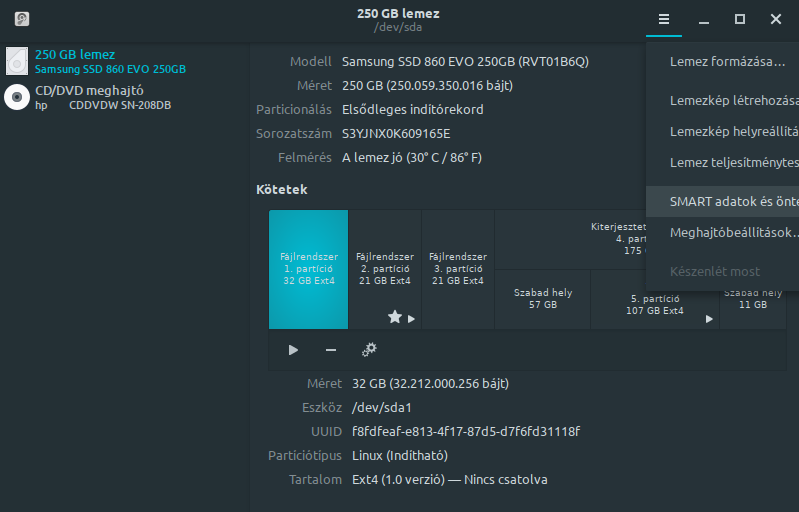Click the mounted arrow on 2. partíció

(411, 319)
